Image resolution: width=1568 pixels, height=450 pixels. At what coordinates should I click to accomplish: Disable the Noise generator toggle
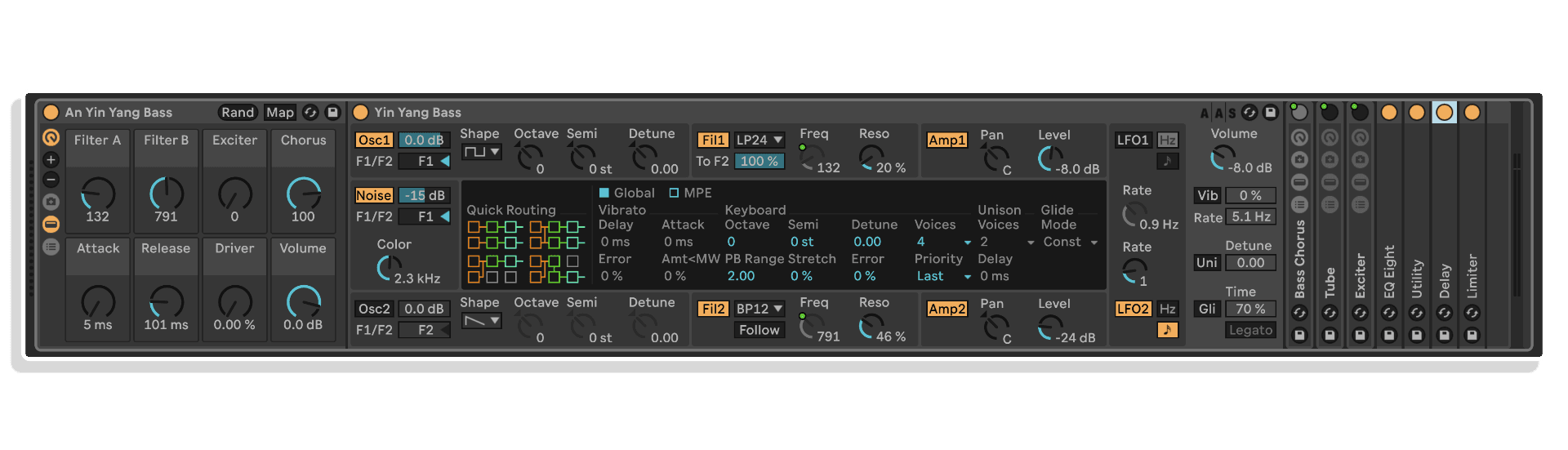(x=373, y=195)
